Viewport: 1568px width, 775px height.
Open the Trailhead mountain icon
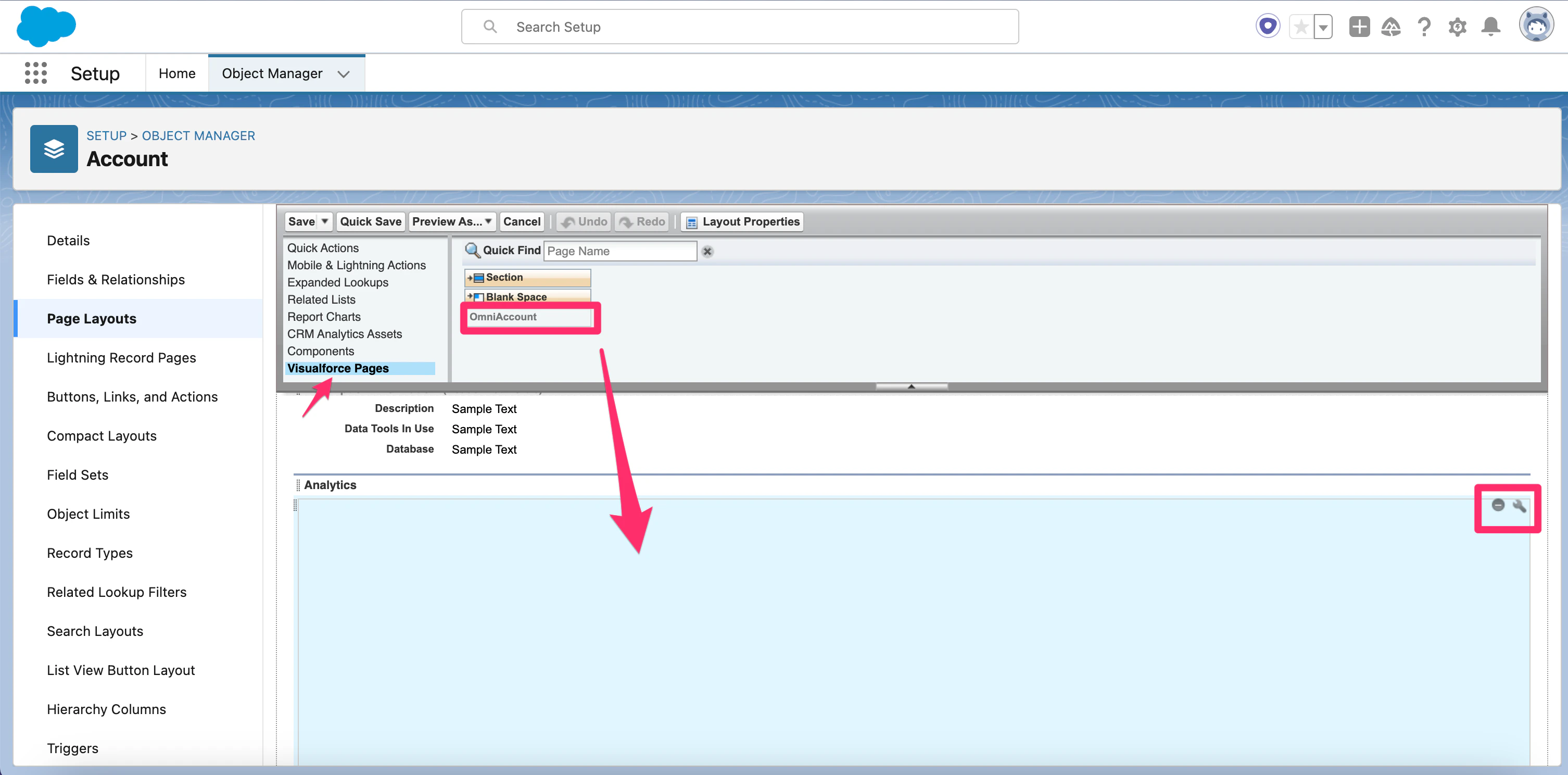coord(1392,27)
